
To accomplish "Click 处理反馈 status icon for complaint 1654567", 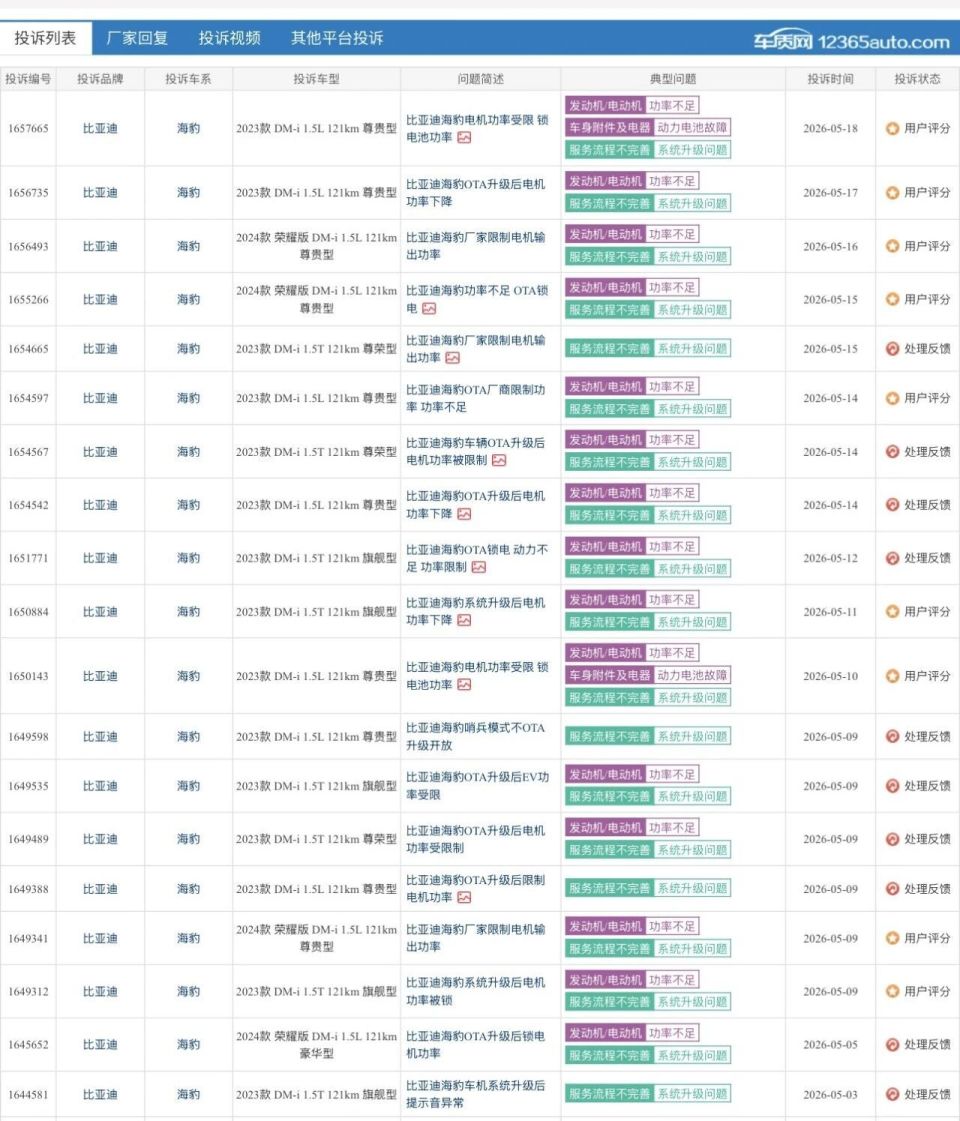I will (x=892, y=452).
